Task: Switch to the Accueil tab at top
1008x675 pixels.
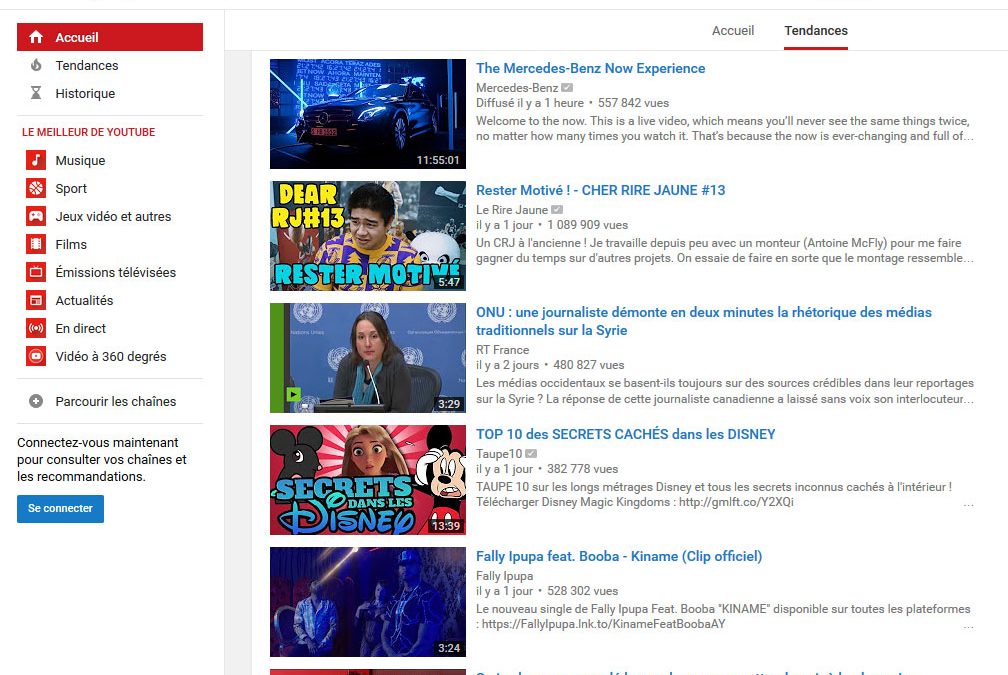Action: [x=733, y=30]
